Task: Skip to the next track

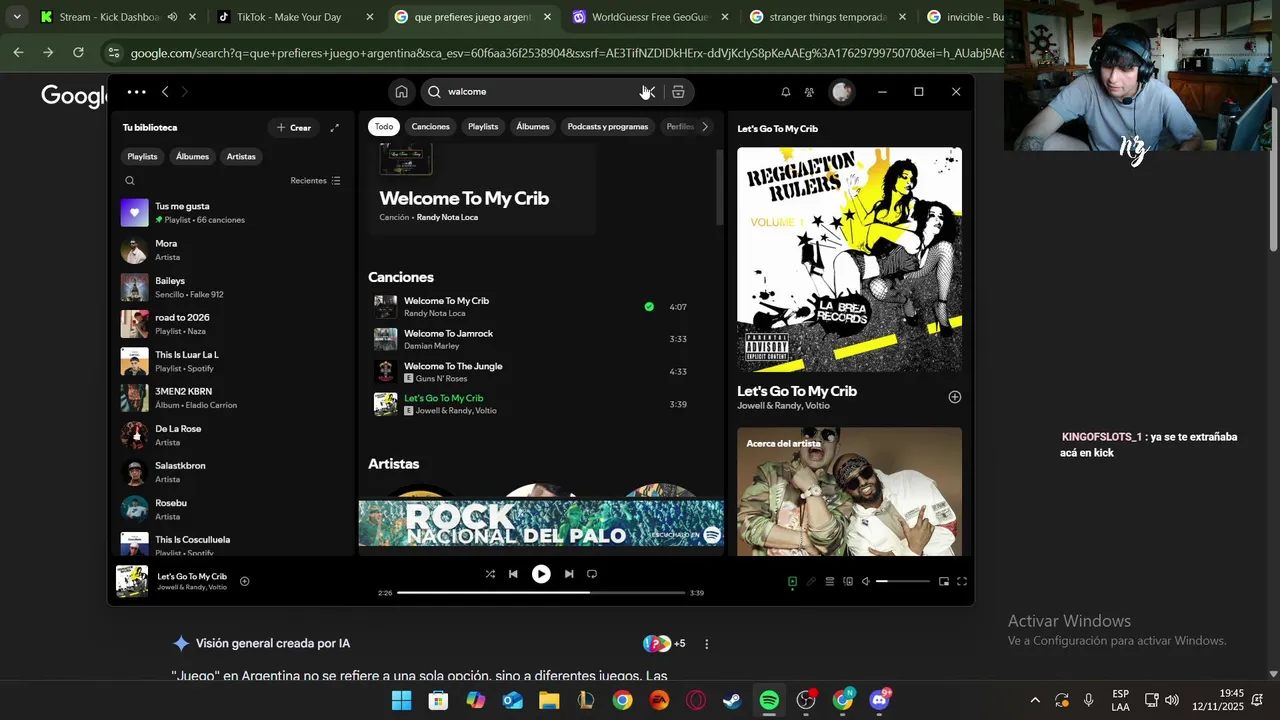Action: [569, 574]
